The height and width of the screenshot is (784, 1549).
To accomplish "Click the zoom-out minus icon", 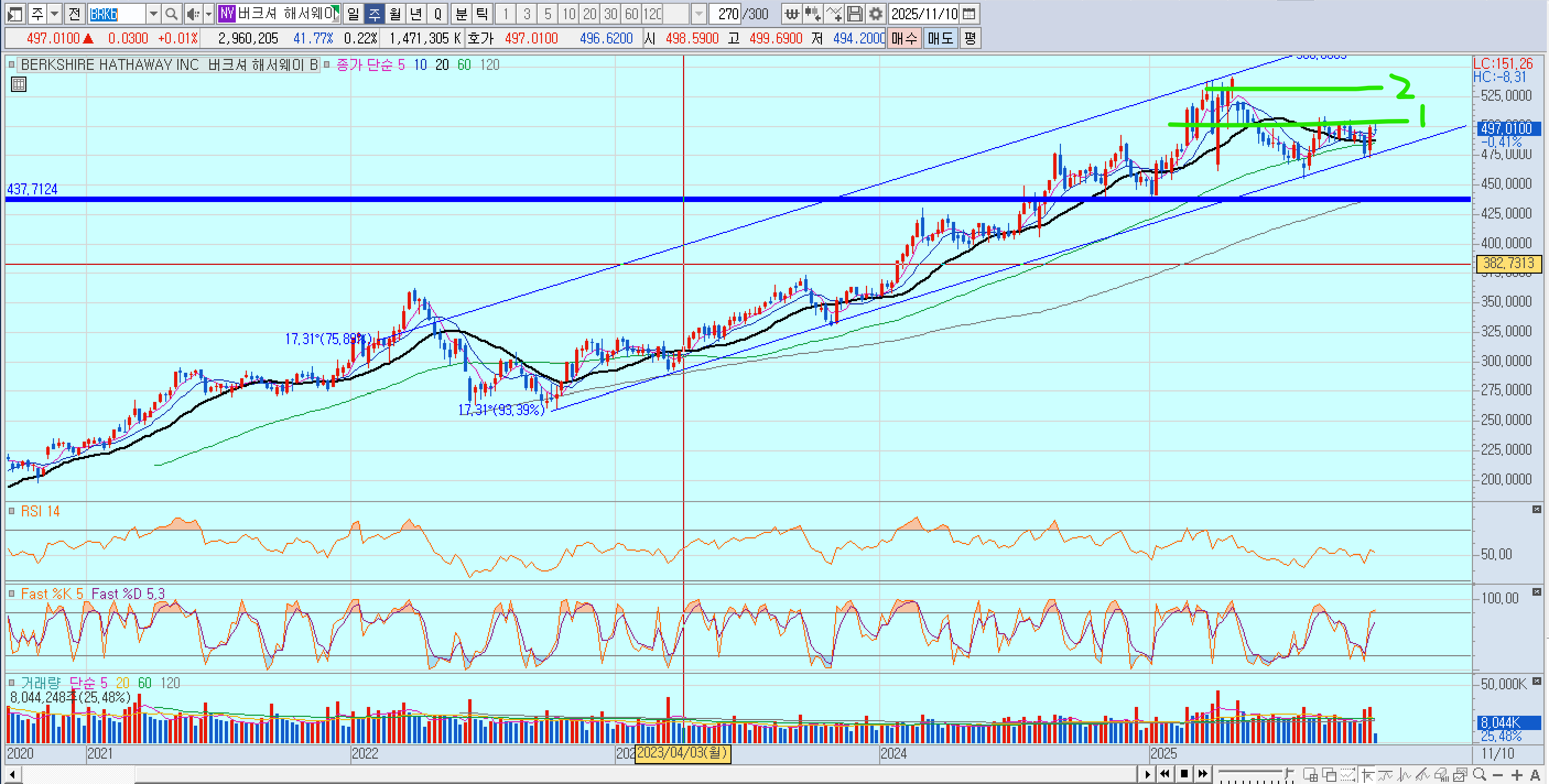I will coord(1498,775).
